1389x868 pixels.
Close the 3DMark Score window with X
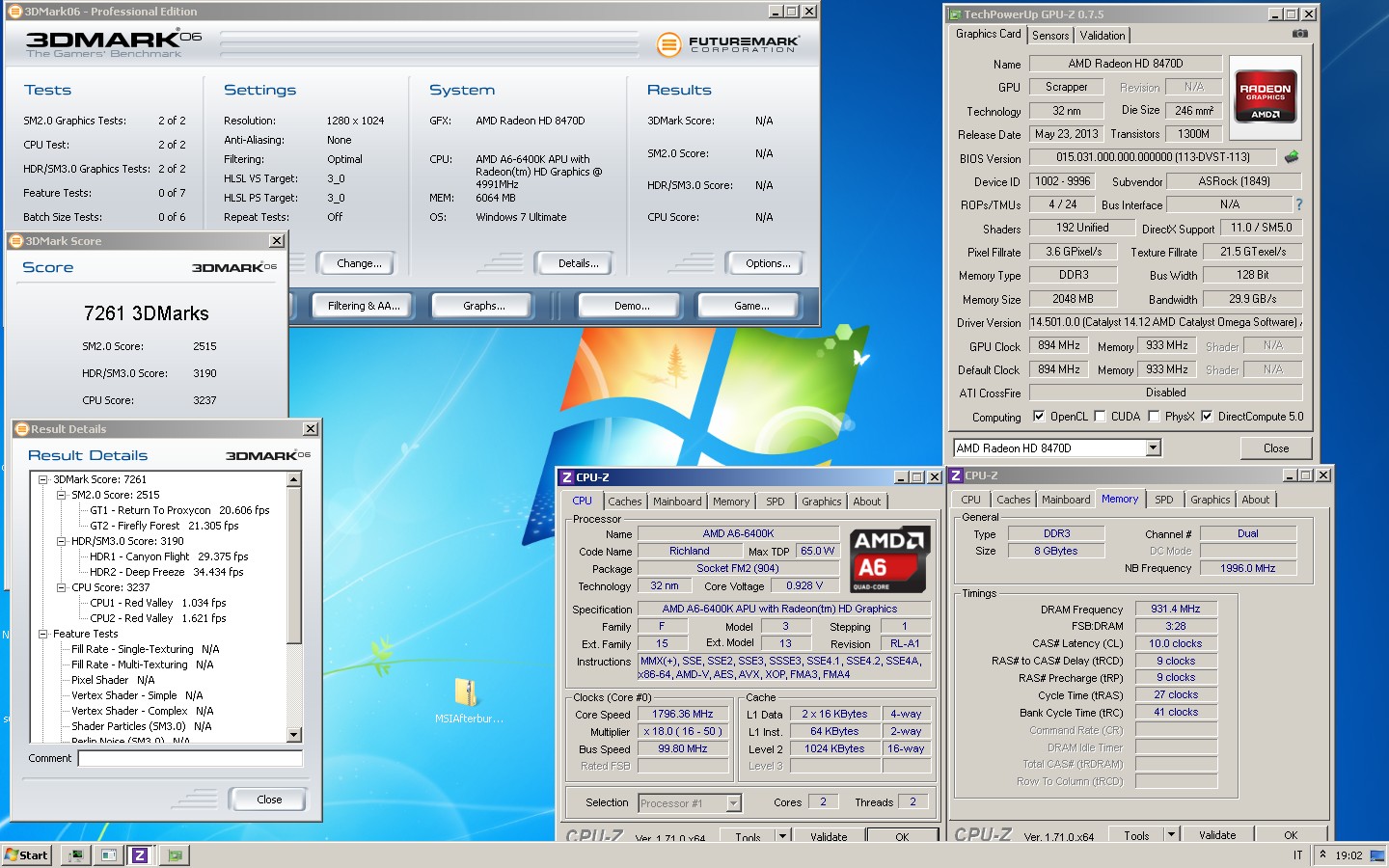click(277, 241)
